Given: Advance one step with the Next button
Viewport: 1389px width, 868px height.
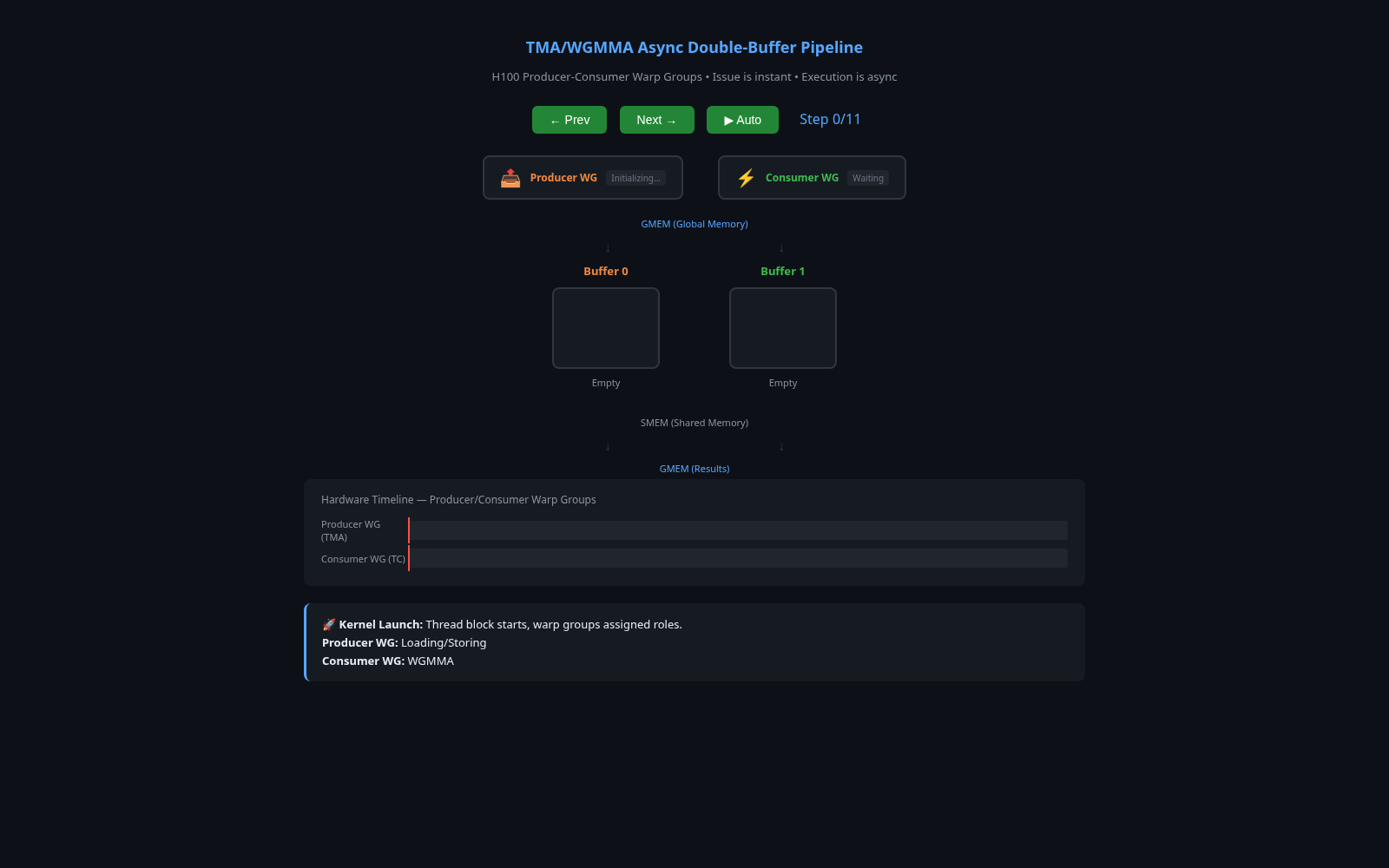Looking at the screenshot, I should point(656,120).
